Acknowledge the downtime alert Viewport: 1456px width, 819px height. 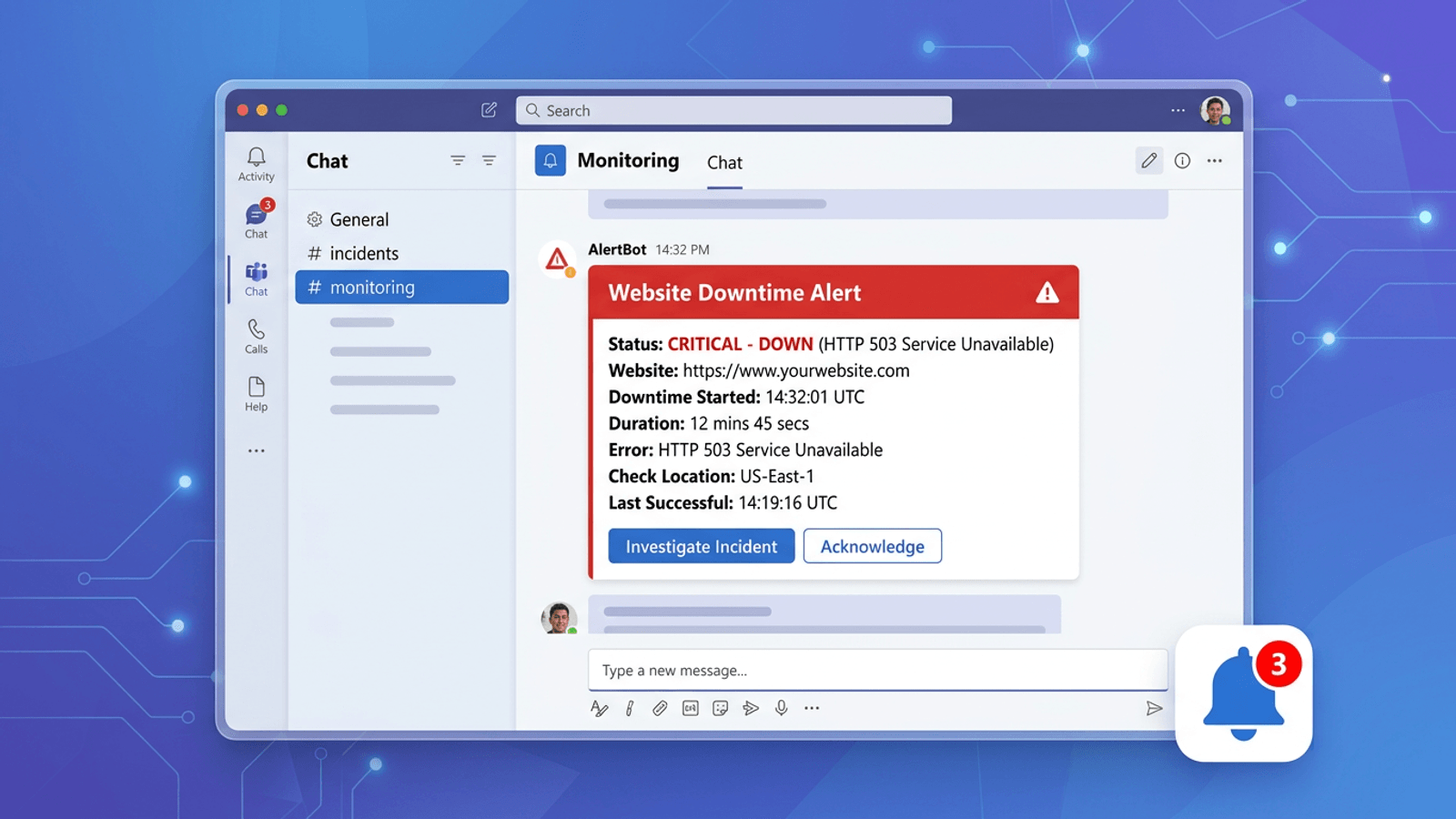pos(872,546)
